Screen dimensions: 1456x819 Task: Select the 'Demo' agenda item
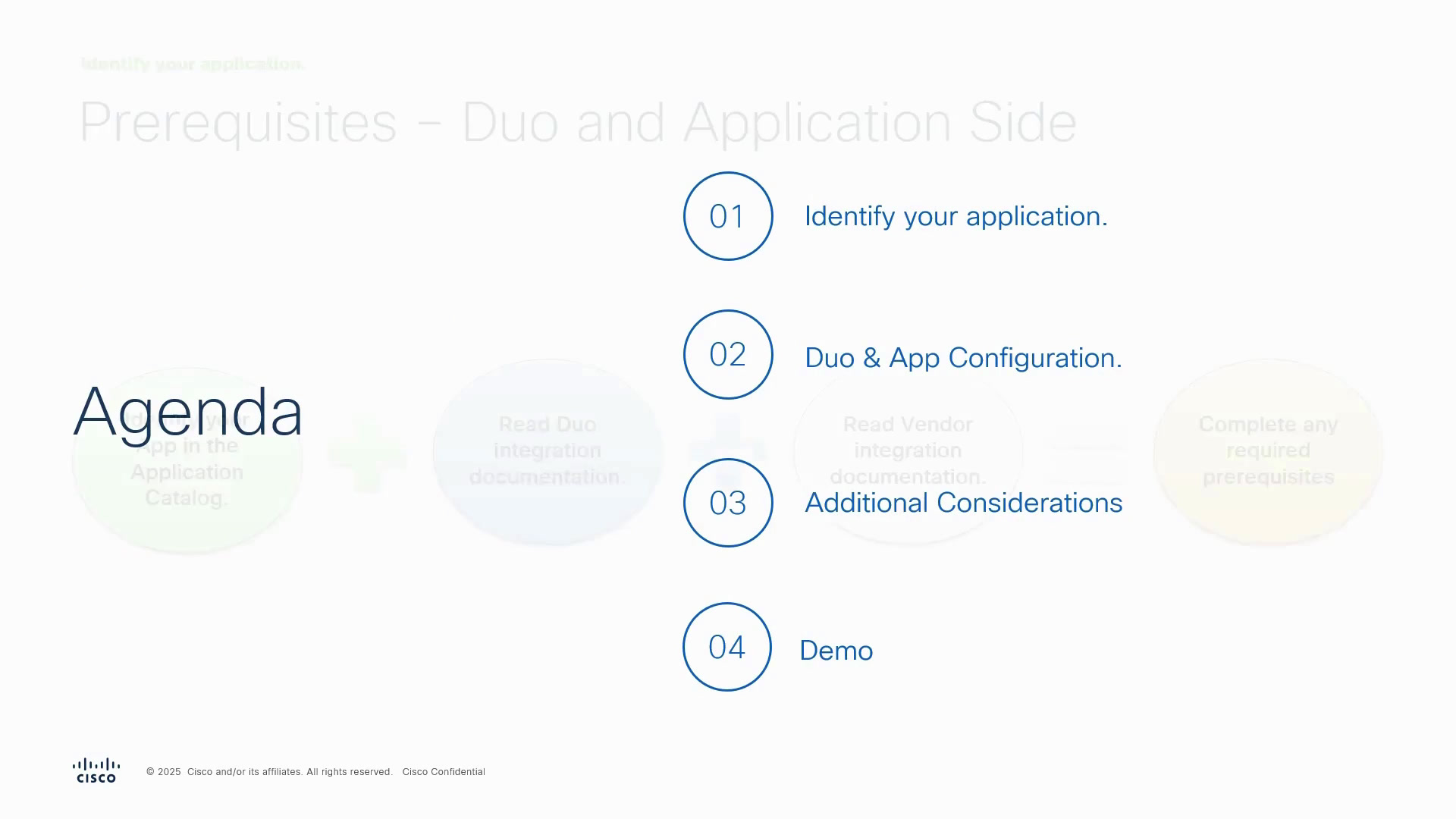point(836,651)
